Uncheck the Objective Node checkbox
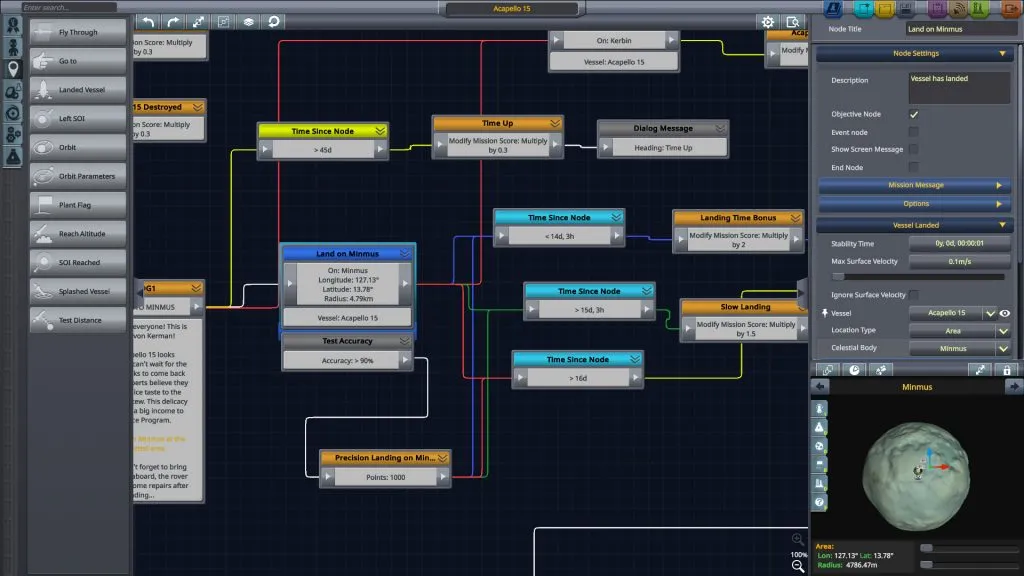1024x576 pixels. pos(914,114)
